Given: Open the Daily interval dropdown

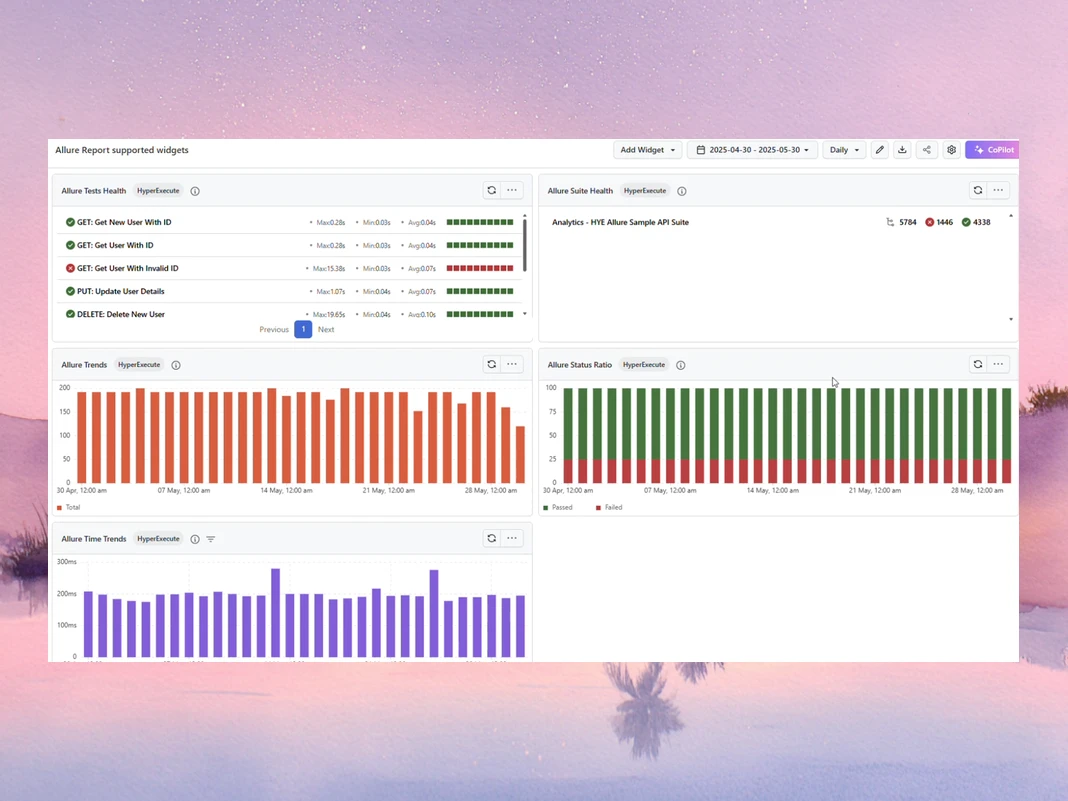Looking at the screenshot, I should coord(844,150).
